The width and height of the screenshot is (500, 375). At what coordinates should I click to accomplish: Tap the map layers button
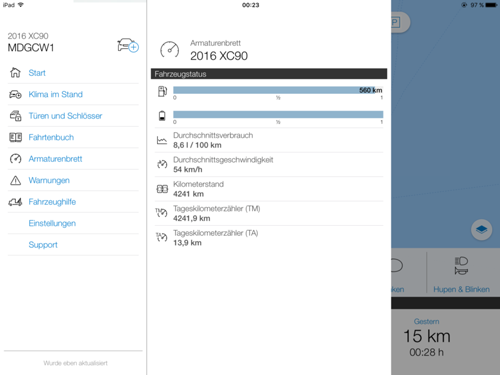[x=481, y=230]
